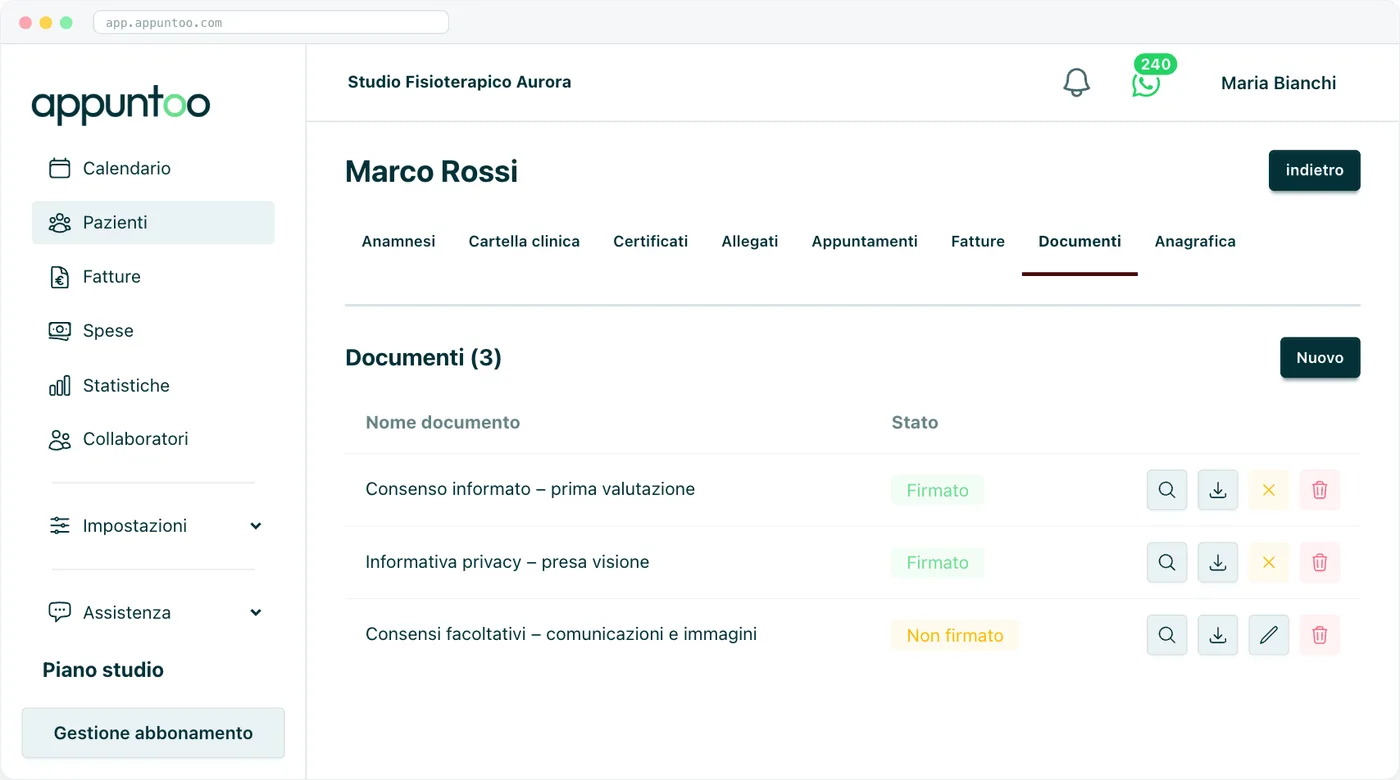Image resolution: width=1400 pixels, height=780 pixels.
Task: Switch to the Allegati tab
Action: click(x=750, y=241)
